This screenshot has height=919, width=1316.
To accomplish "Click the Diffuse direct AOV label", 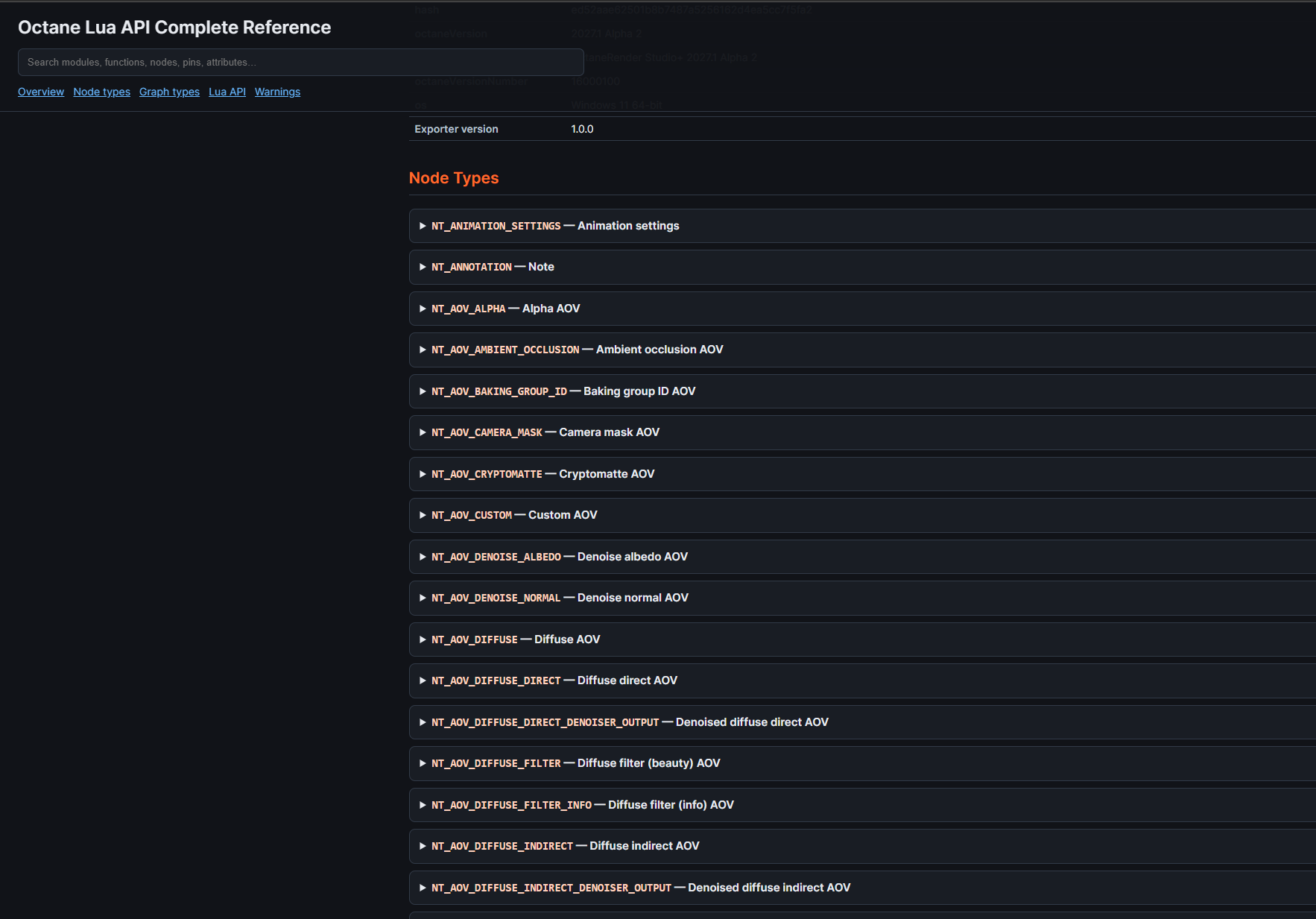I will coord(627,680).
